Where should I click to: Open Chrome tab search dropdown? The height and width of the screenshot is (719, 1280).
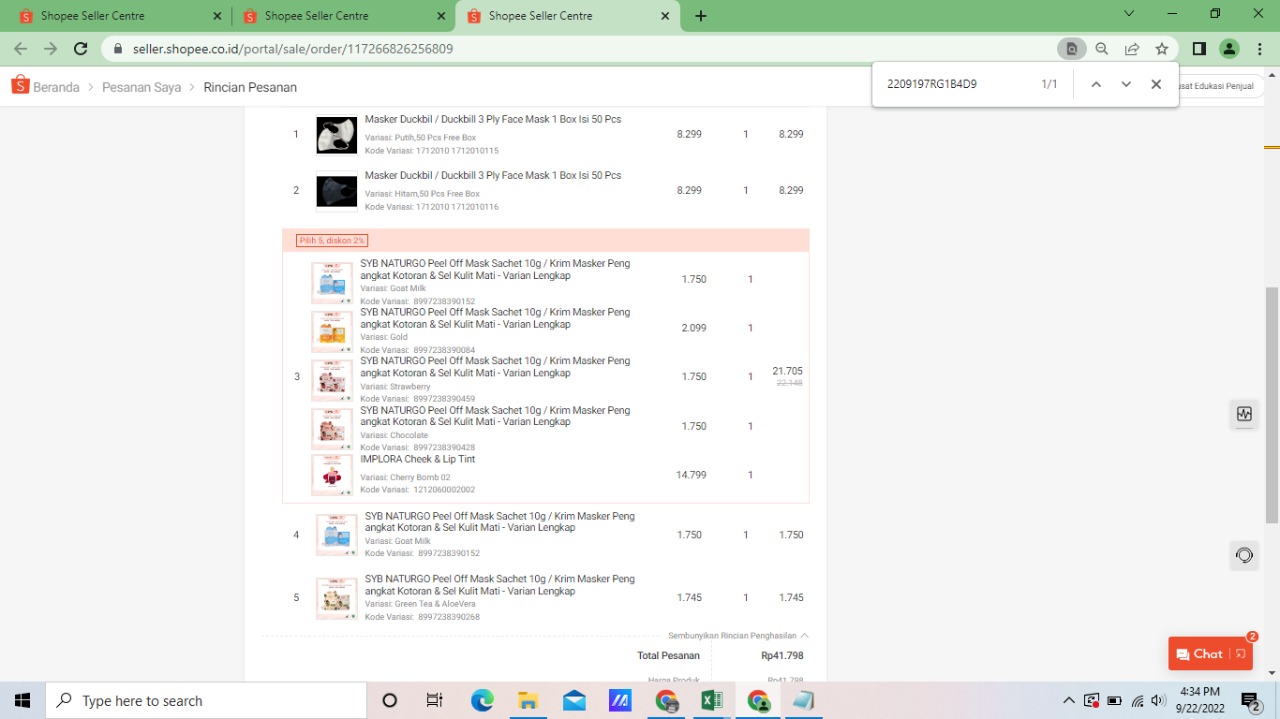click(1129, 14)
